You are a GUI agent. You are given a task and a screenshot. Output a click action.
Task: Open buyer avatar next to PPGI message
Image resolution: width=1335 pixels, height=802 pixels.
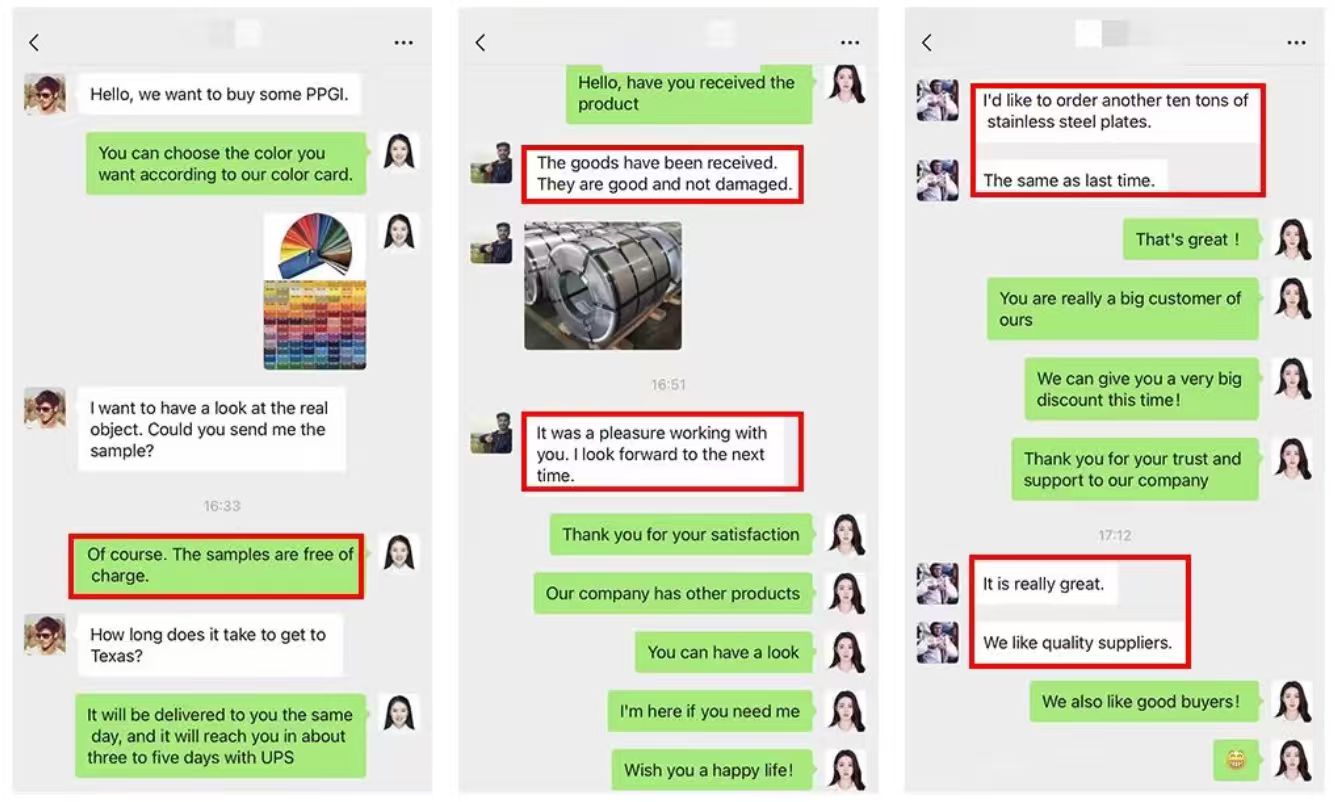coord(45,94)
